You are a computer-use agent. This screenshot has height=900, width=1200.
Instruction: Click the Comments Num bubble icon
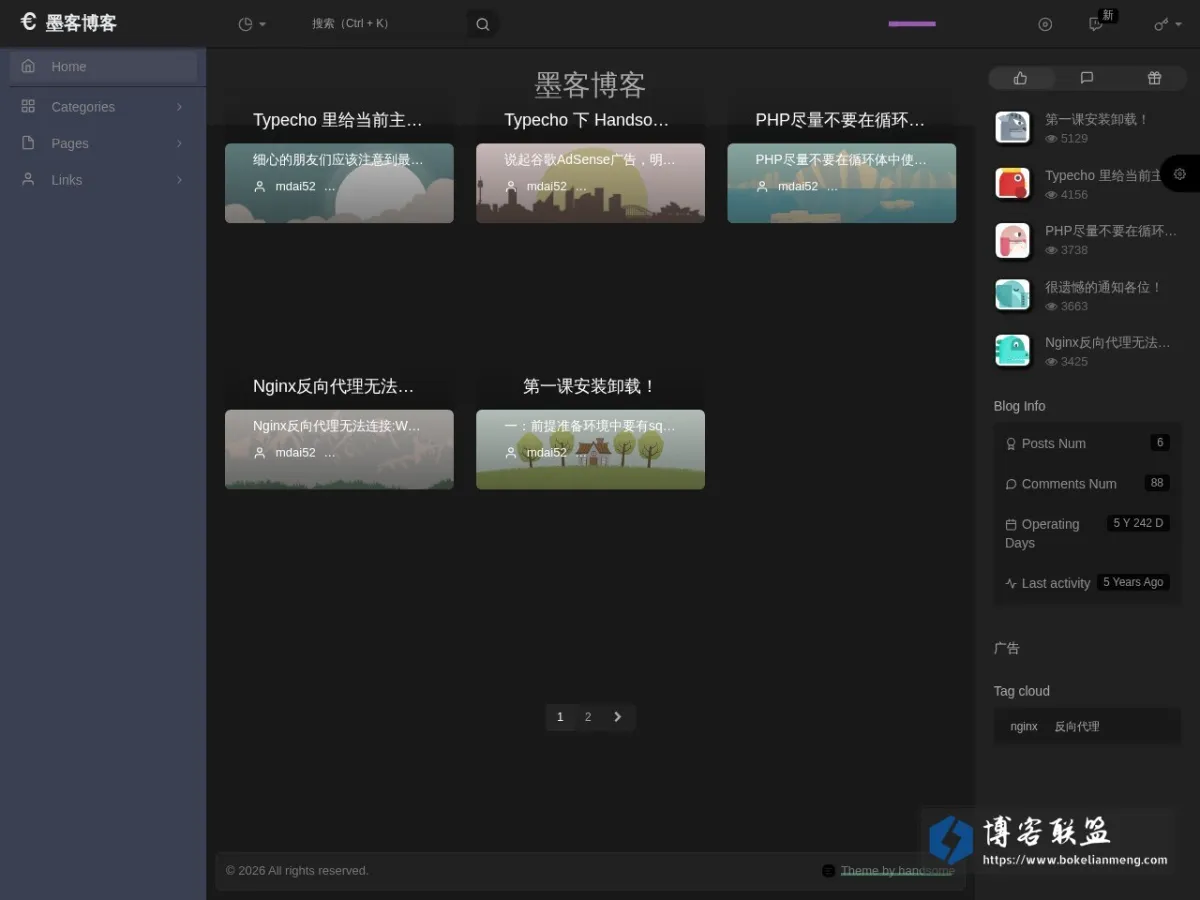(x=1011, y=484)
